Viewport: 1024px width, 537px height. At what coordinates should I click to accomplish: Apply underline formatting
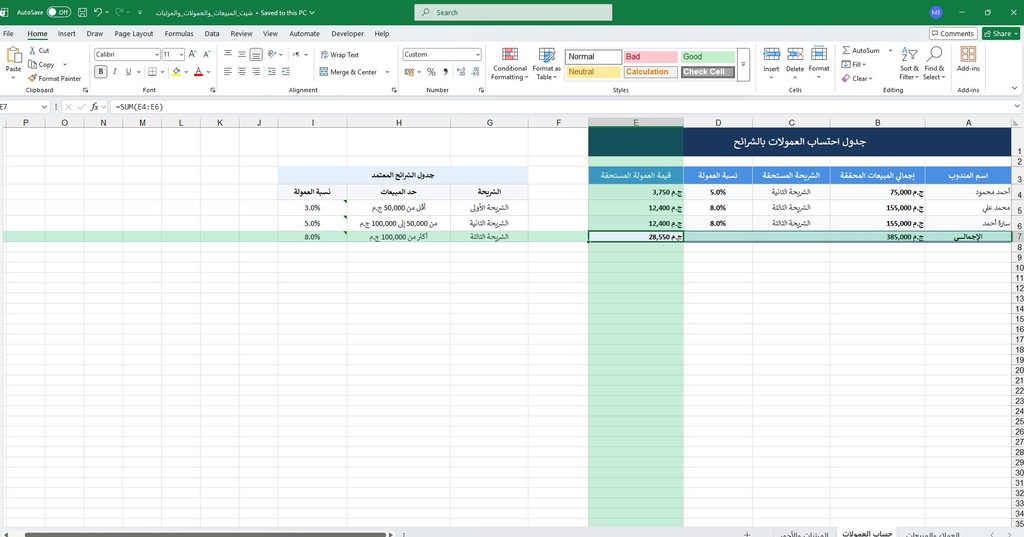128,72
